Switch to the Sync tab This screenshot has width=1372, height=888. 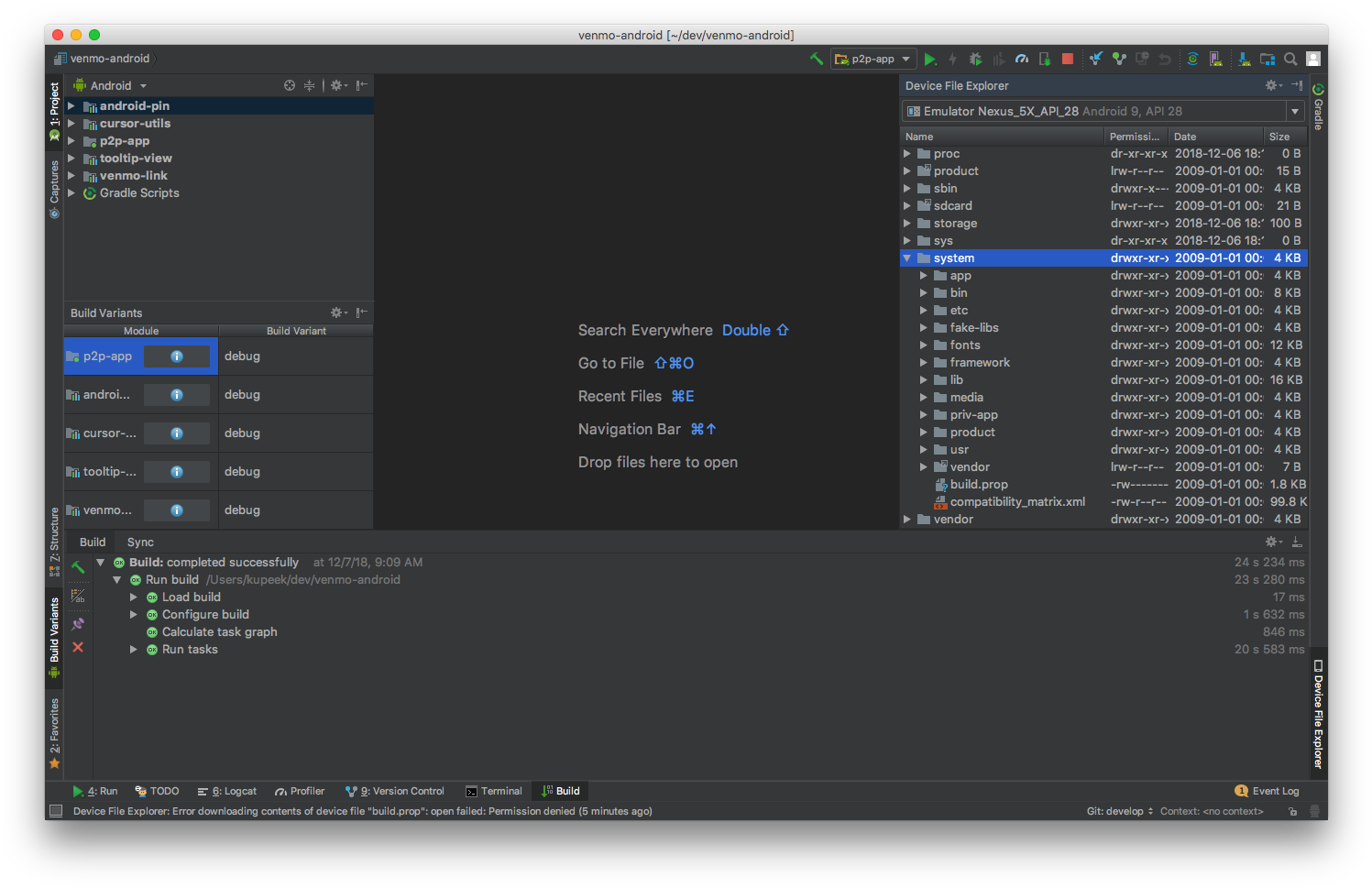(x=140, y=542)
